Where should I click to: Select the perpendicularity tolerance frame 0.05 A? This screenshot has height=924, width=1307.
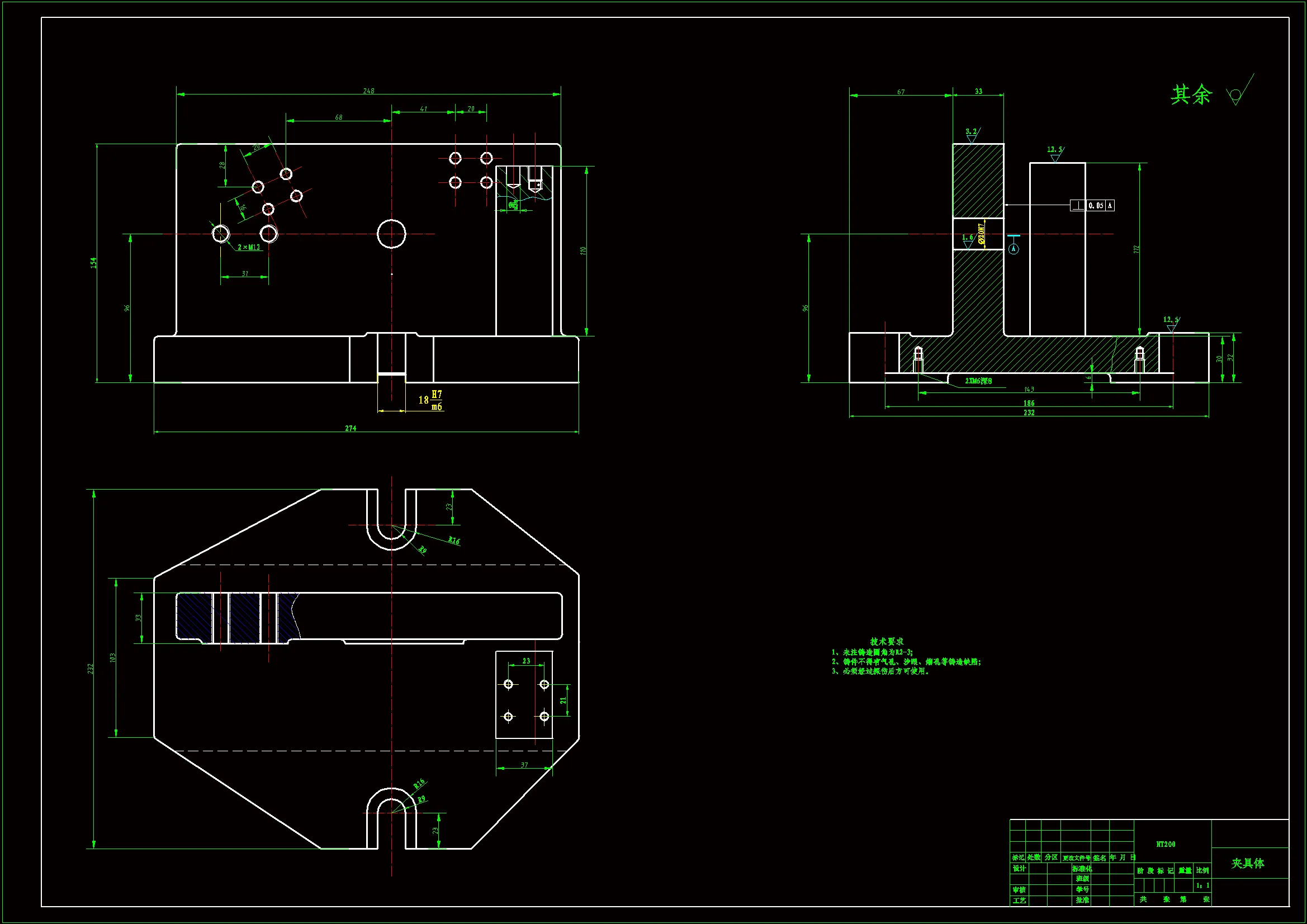[1092, 206]
